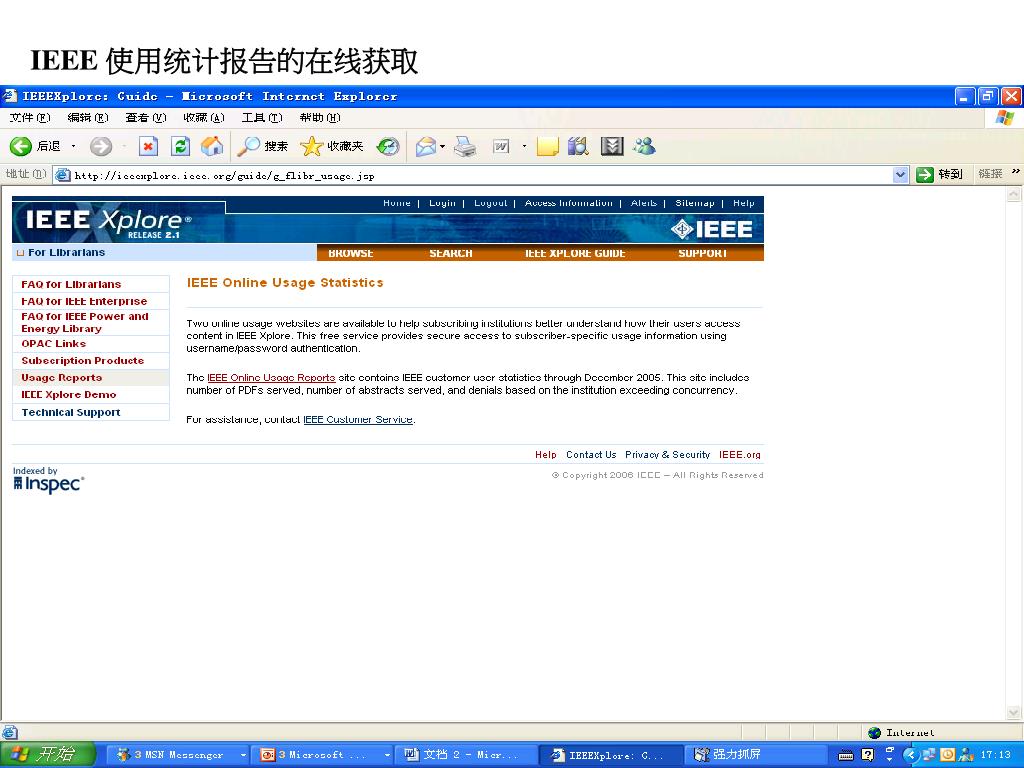Click the yellow Discuss note icon
This screenshot has width=1024, height=768.
tap(547, 146)
